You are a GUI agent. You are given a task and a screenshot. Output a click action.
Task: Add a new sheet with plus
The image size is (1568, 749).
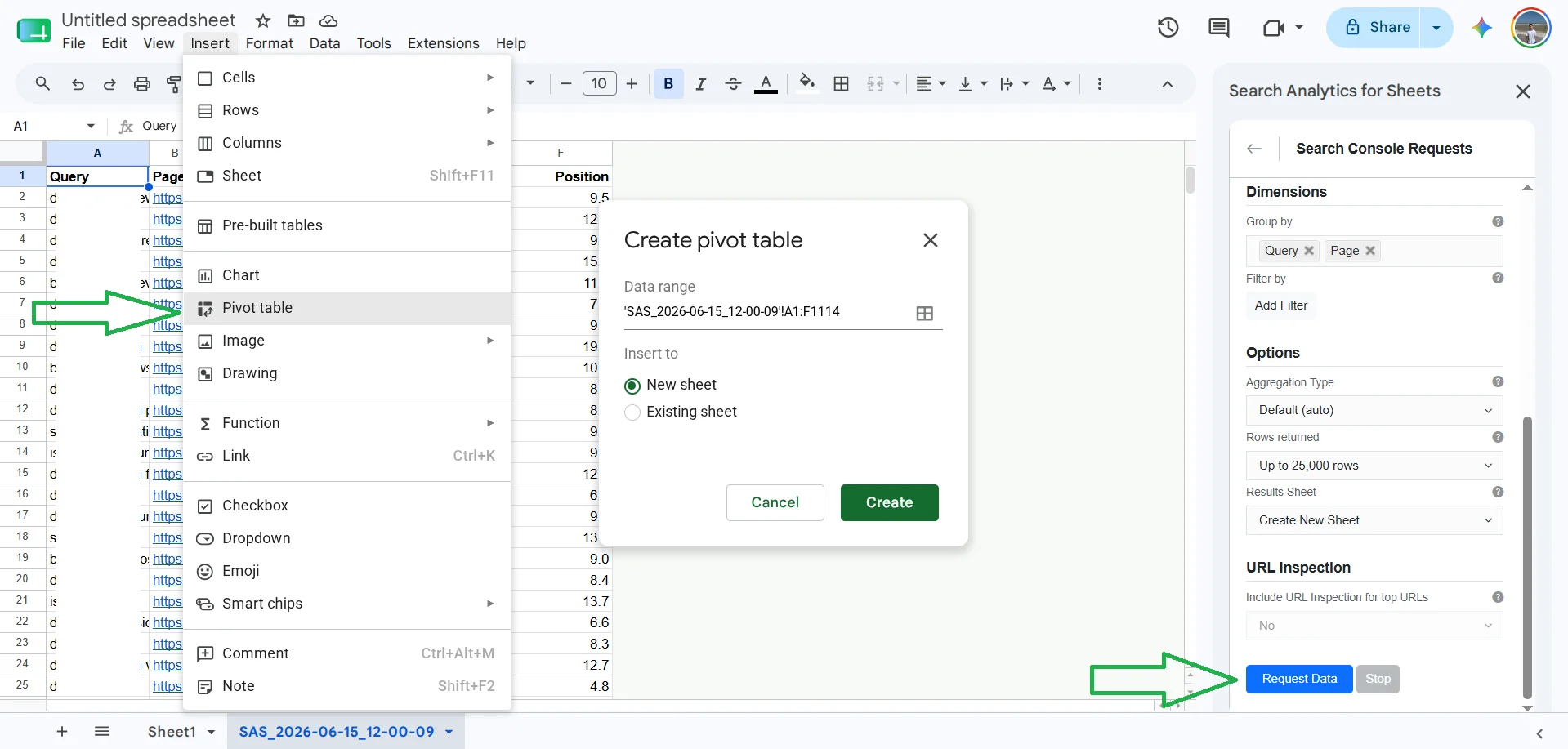pos(62,731)
